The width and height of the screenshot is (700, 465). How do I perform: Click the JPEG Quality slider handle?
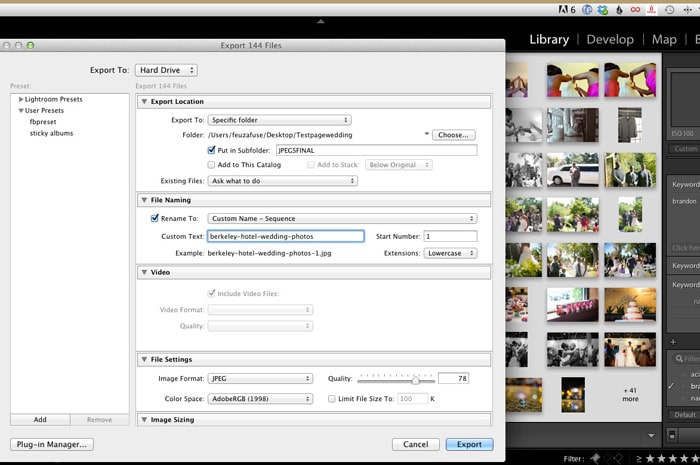click(416, 380)
